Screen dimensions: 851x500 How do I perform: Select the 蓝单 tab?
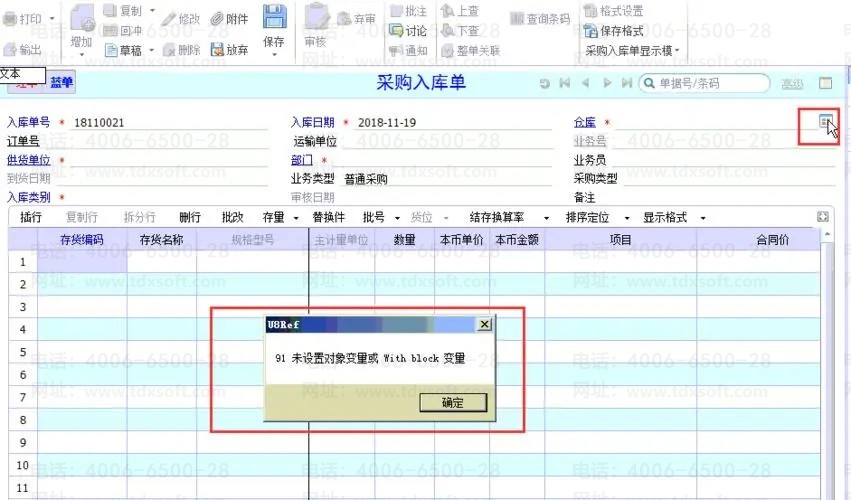coord(61,83)
